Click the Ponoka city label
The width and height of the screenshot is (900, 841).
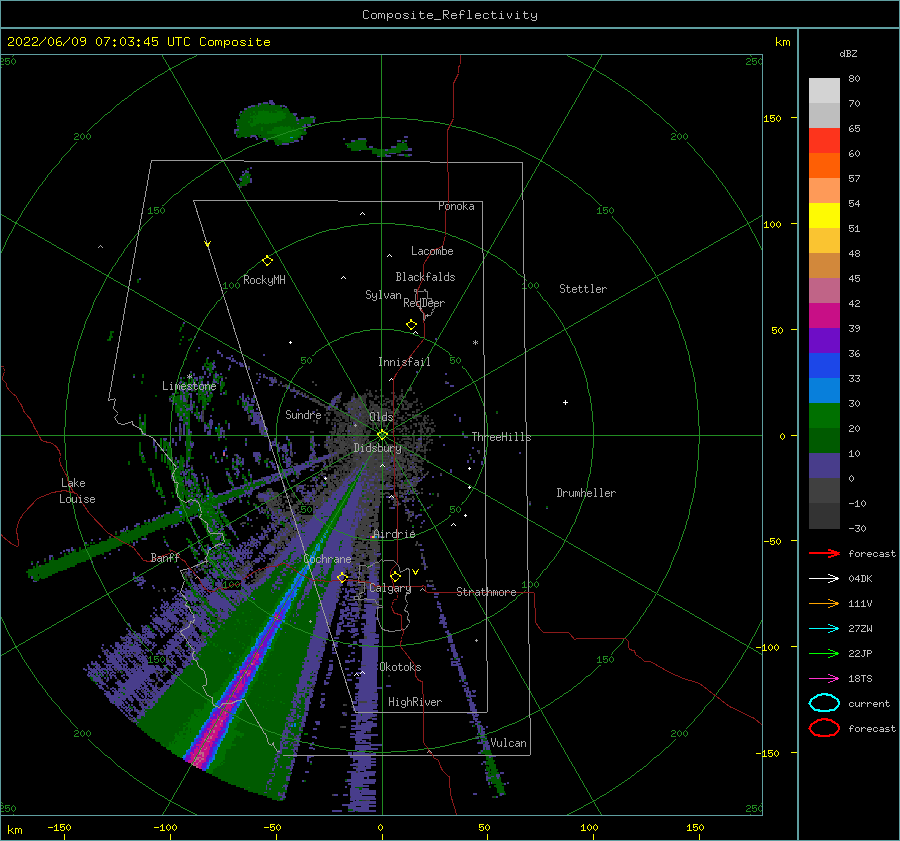(456, 206)
